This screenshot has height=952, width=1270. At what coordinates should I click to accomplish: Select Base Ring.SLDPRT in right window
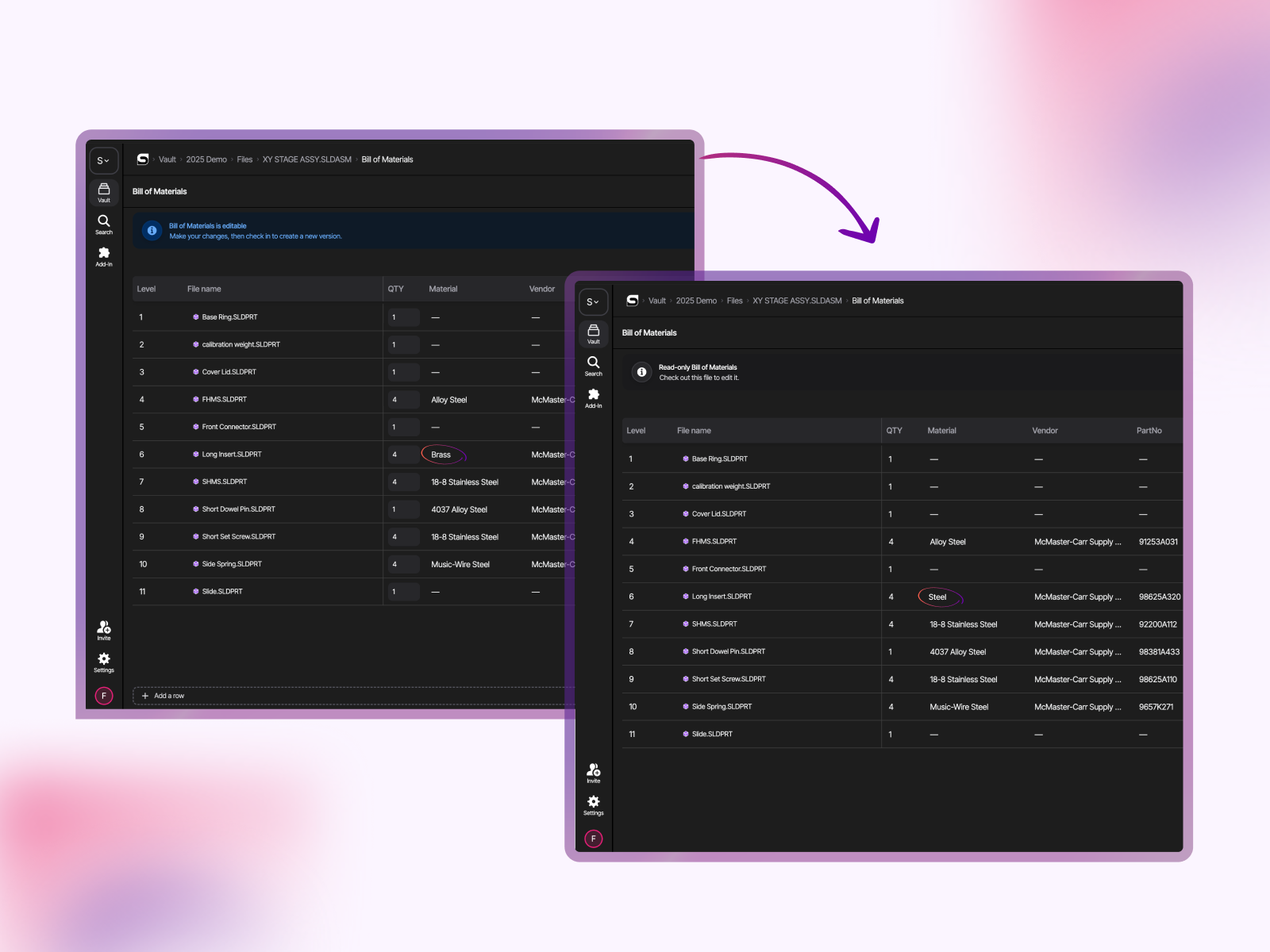pos(719,459)
